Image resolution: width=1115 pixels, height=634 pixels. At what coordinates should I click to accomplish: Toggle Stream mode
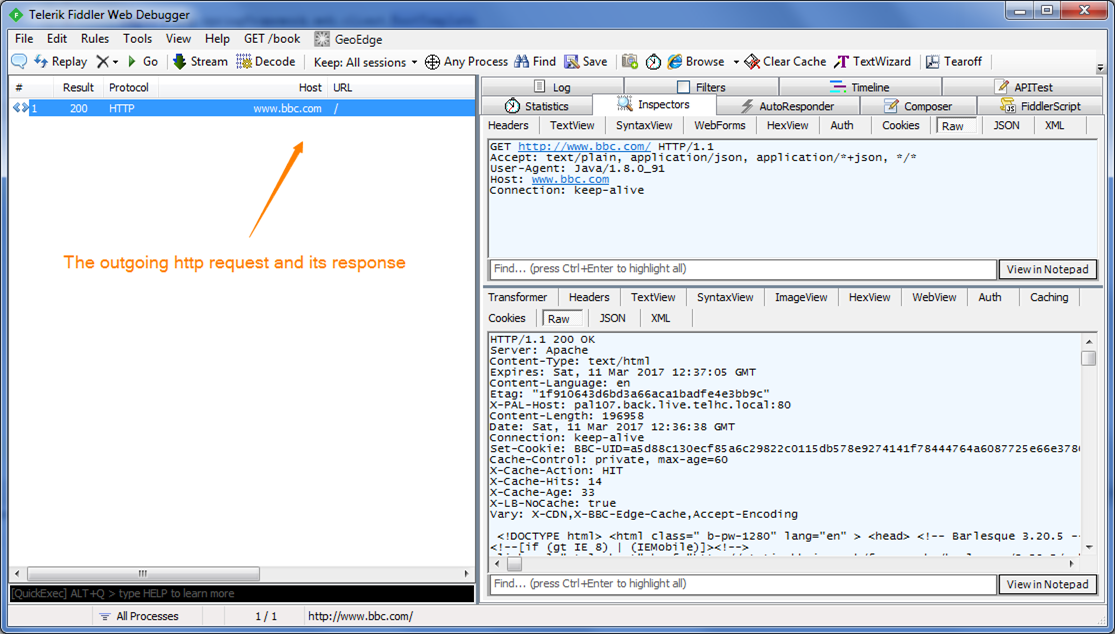(201, 62)
